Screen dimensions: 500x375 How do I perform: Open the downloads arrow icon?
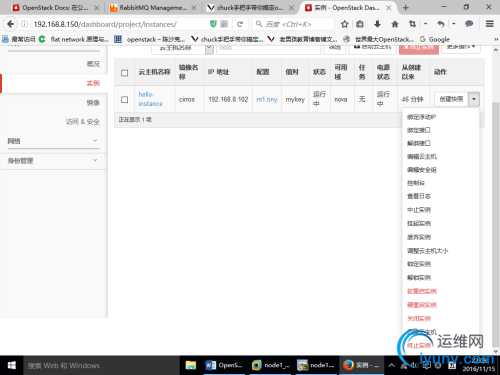377,24
